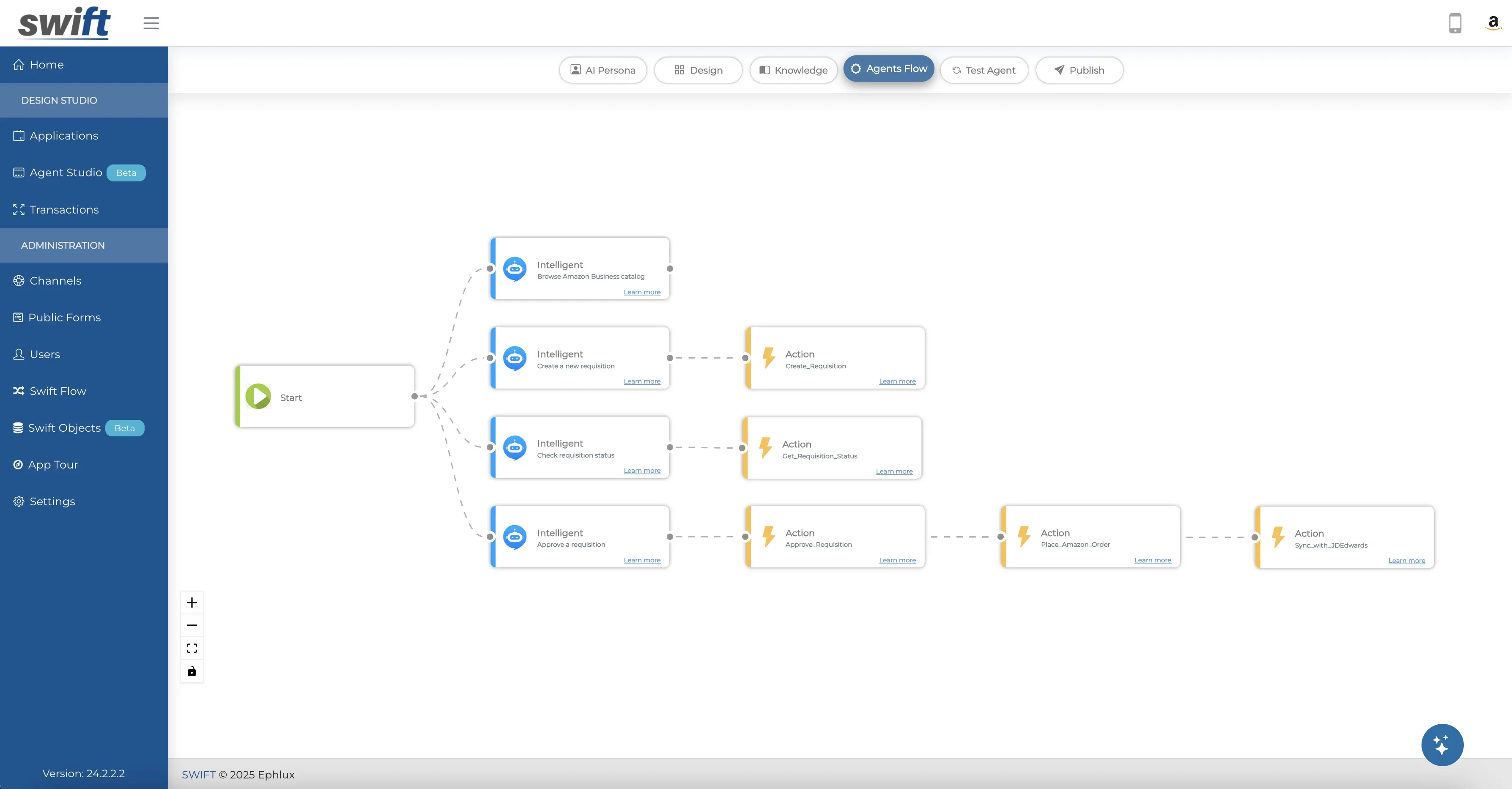Screen dimensions: 1512x789
Task: Open Learn more on Sync_with_JDEdwards action
Action: pos(1406,561)
